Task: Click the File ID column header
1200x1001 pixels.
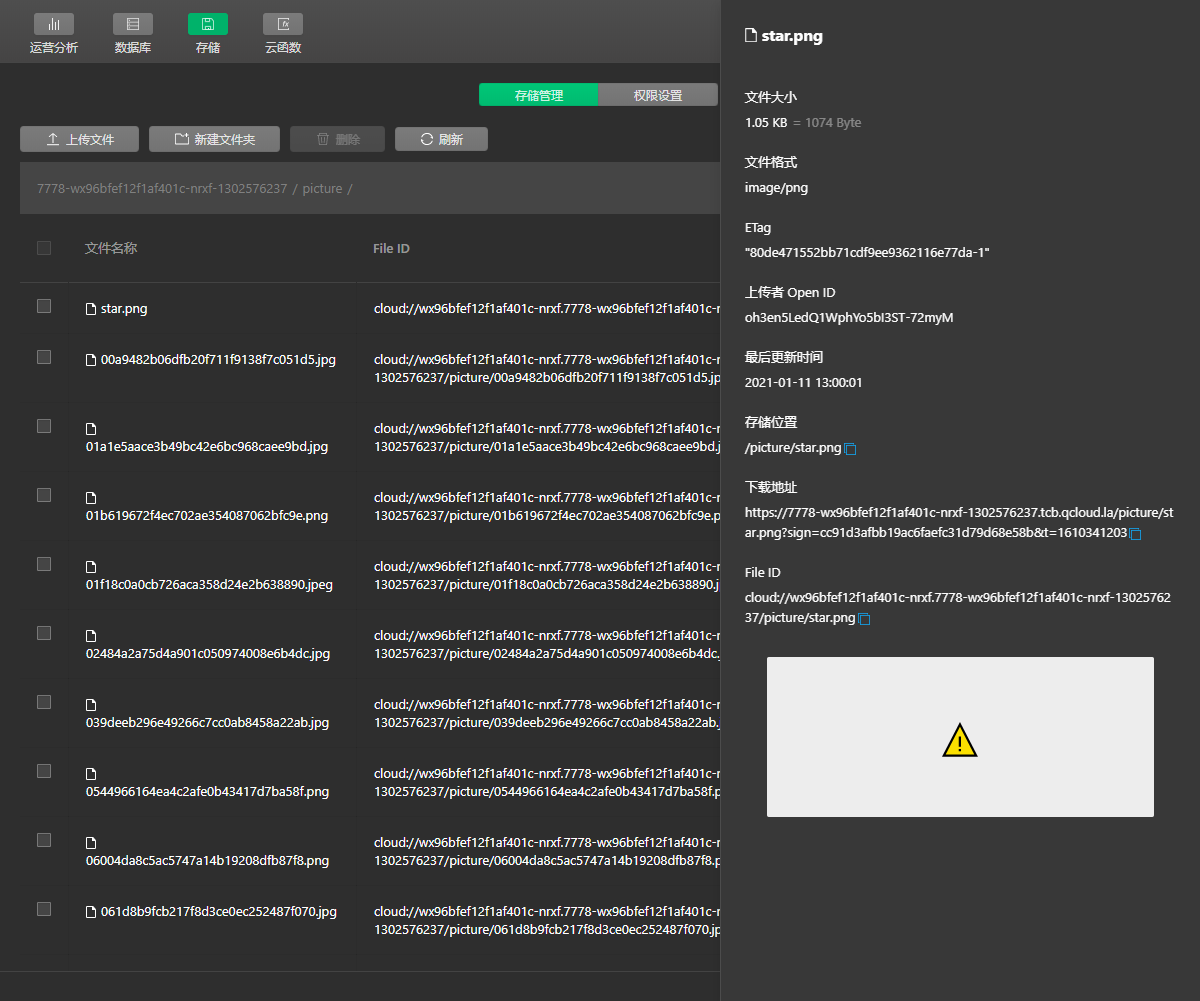Action: pos(391,248)
